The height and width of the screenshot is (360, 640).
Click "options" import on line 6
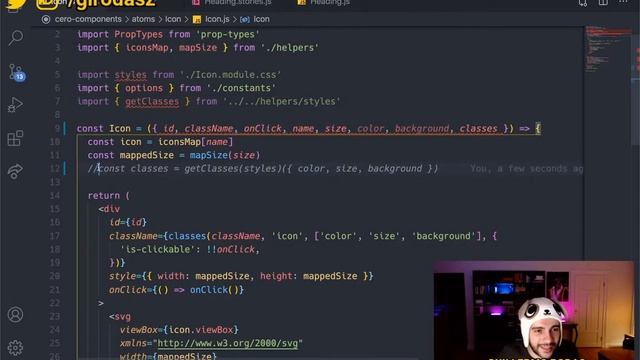pos(144,88)
